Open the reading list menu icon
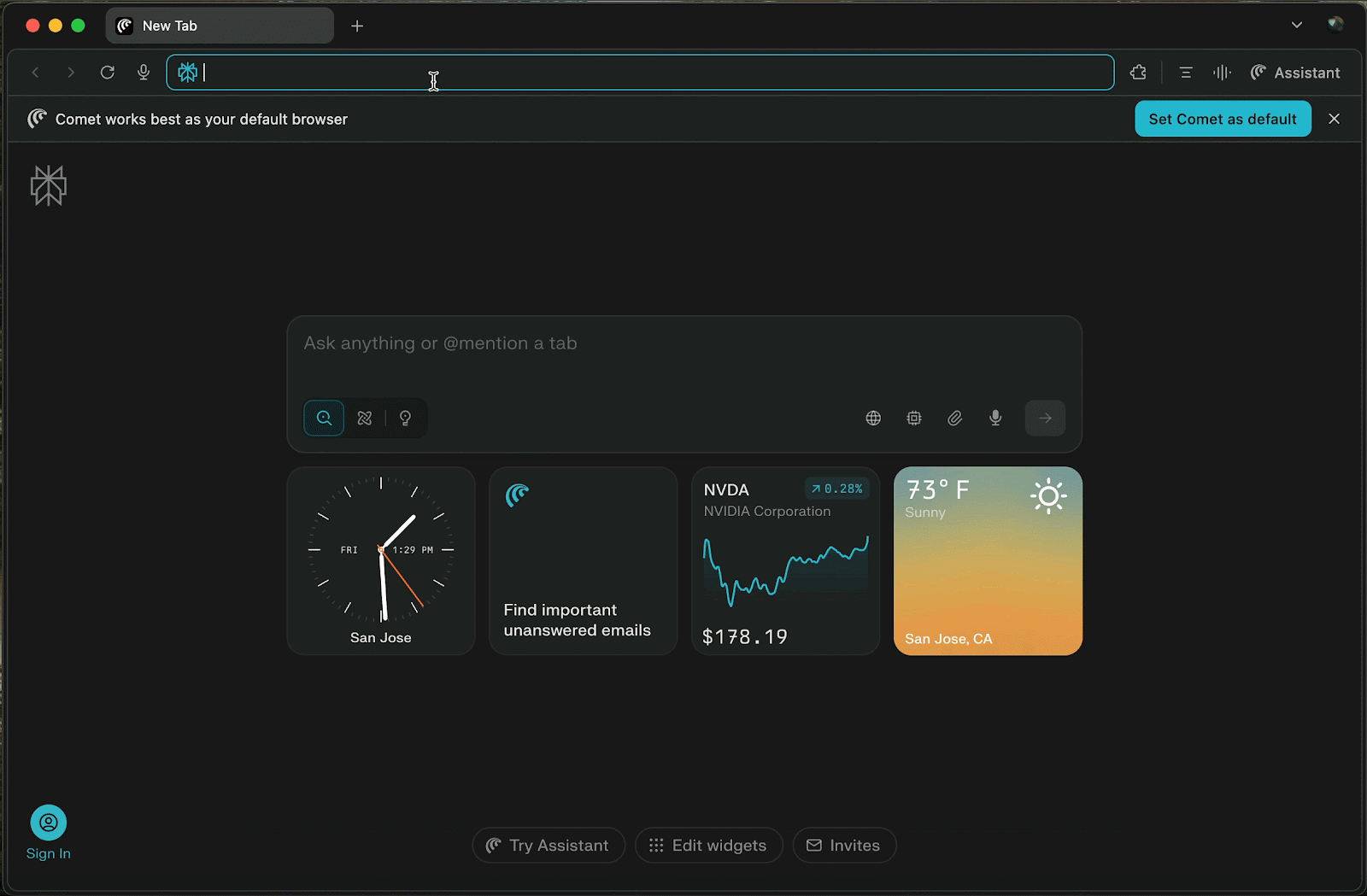The width and height of the screenshot is (1367, 896). (1185, 73)
